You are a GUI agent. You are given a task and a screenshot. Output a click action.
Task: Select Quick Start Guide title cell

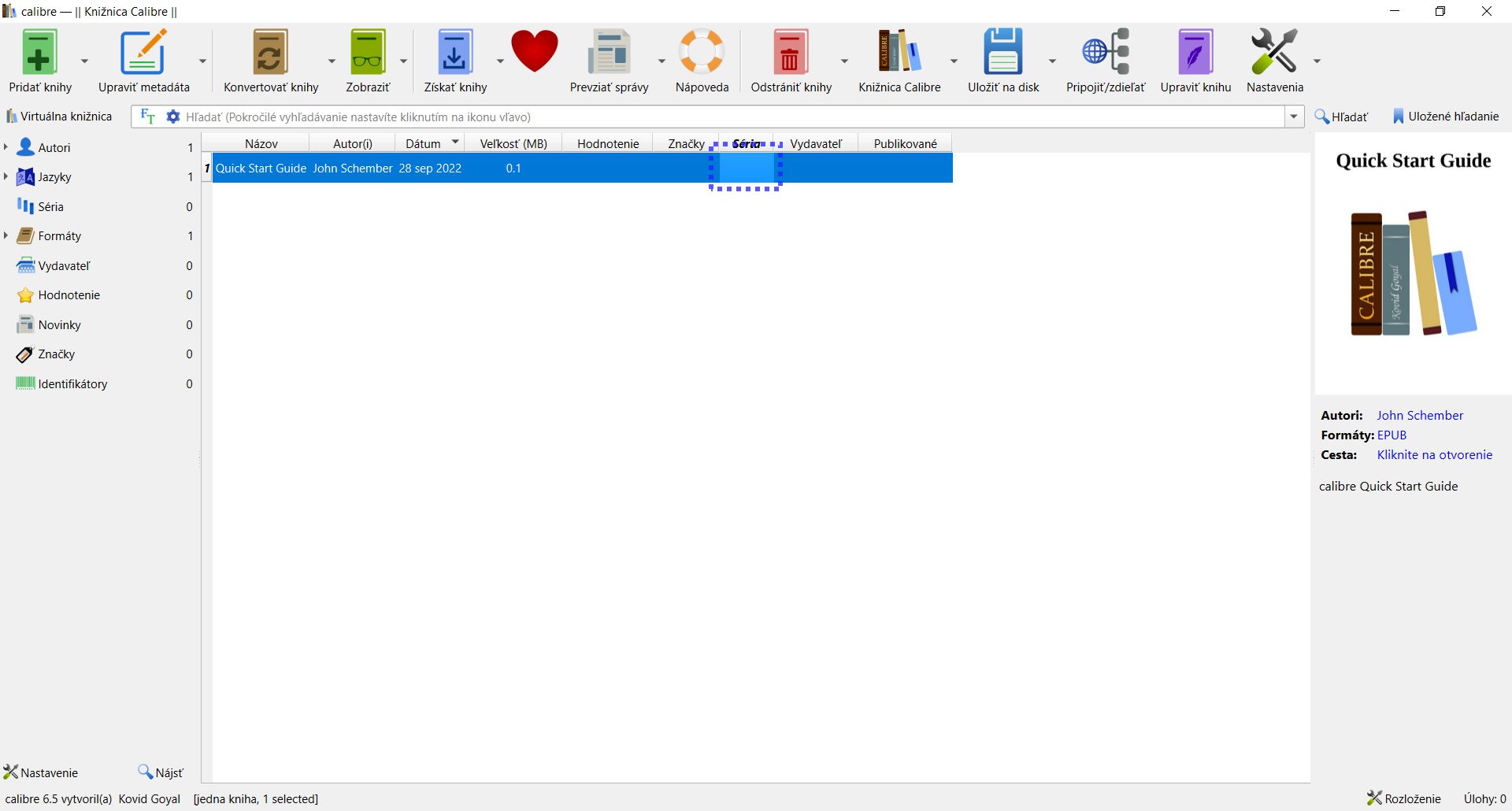coord(261,168)
